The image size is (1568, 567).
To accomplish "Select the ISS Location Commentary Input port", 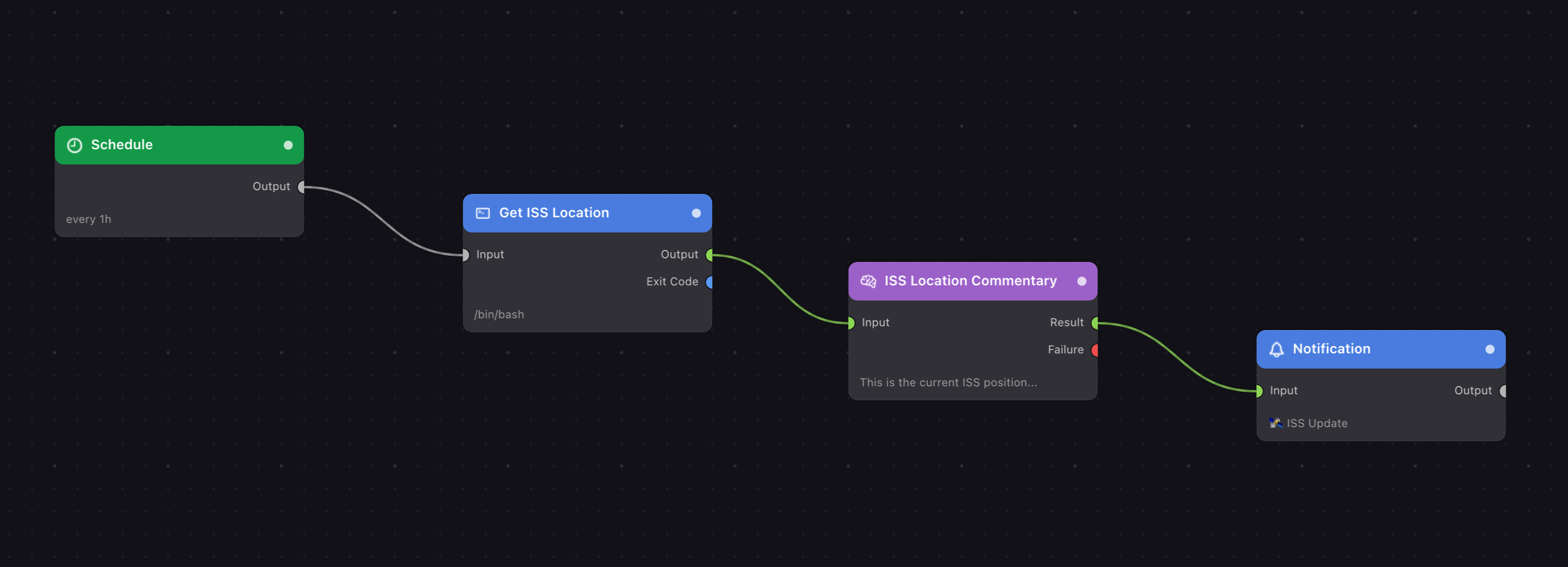I will click(x=851, y=323).
